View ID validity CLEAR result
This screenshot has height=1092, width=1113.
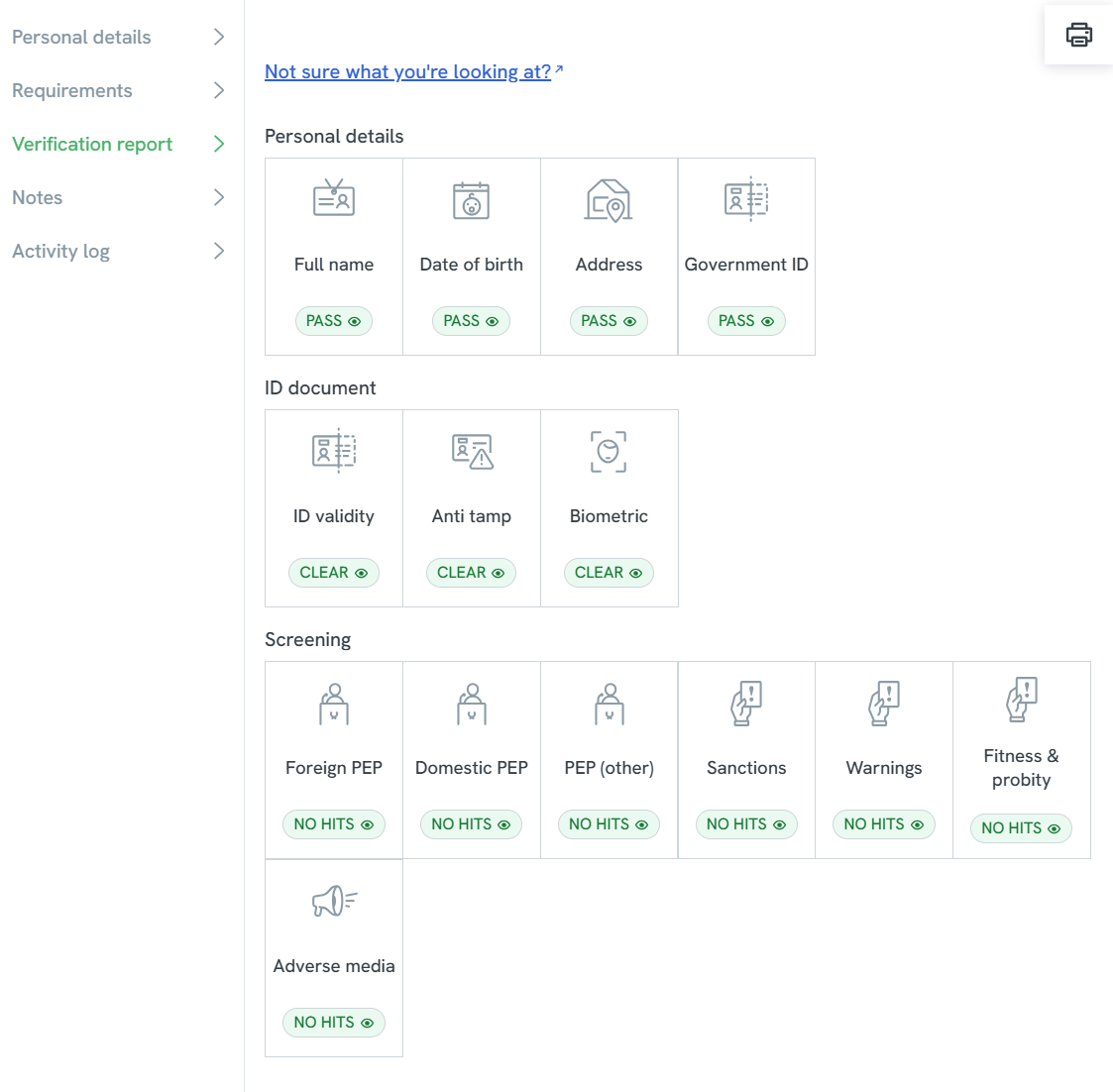click(x=334, y=573)
